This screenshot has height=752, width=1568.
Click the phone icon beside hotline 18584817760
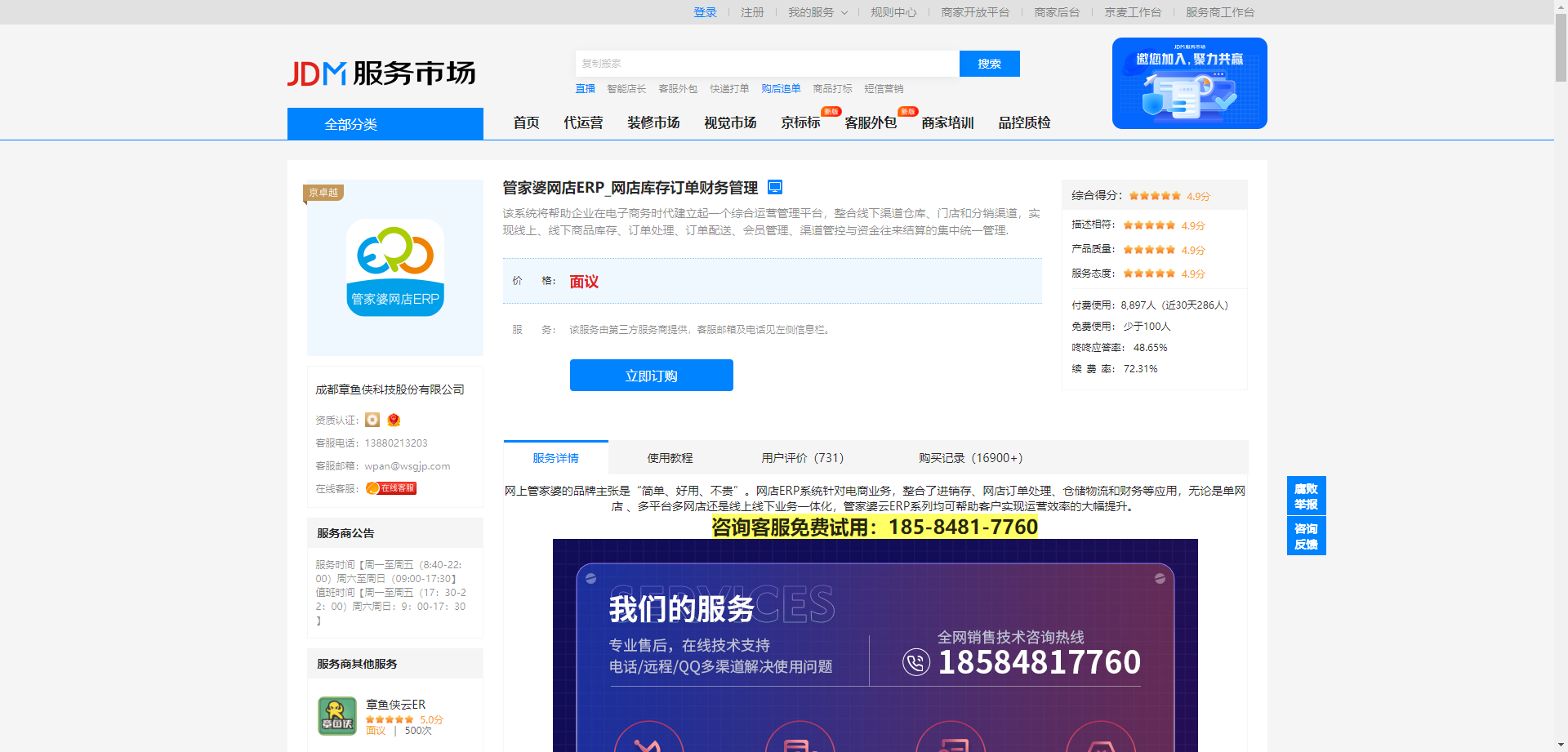point(916,661)
